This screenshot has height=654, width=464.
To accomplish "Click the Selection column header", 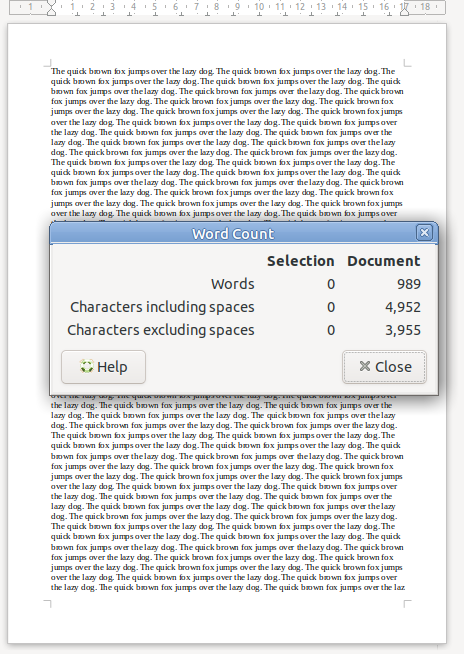I will 300,261.
